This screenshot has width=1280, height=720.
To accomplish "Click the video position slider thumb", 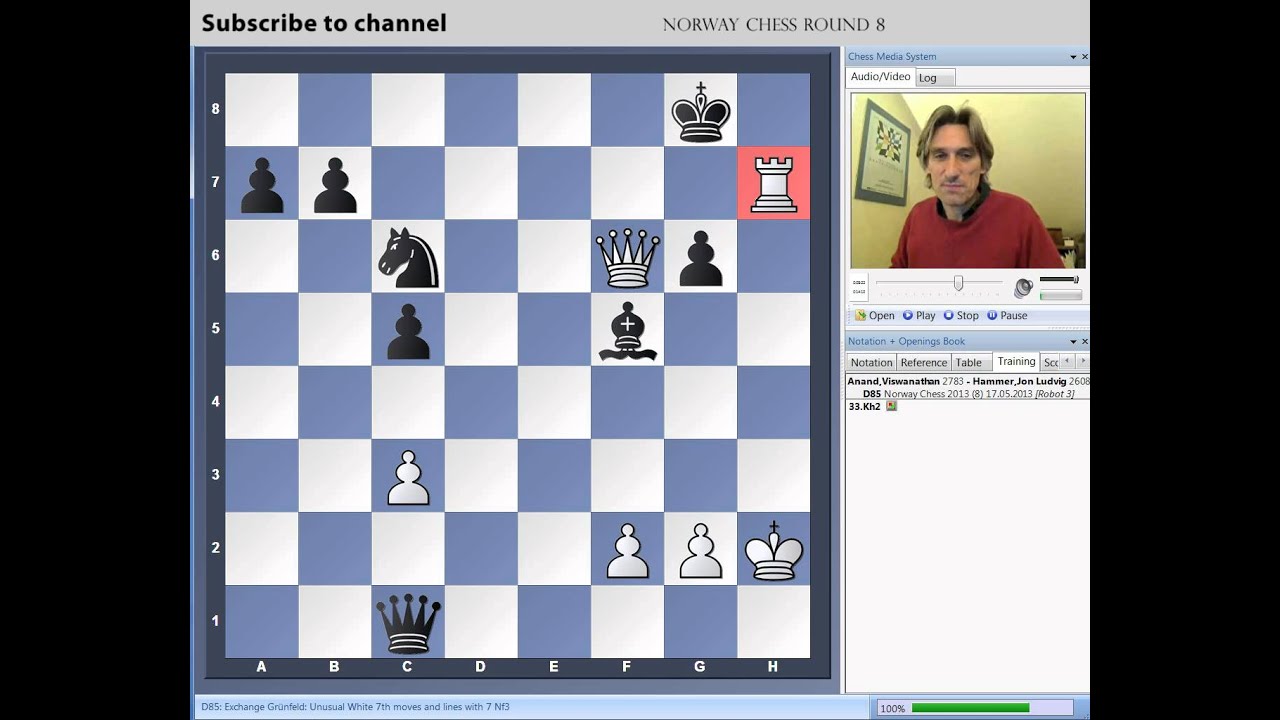I will [958, 283].
